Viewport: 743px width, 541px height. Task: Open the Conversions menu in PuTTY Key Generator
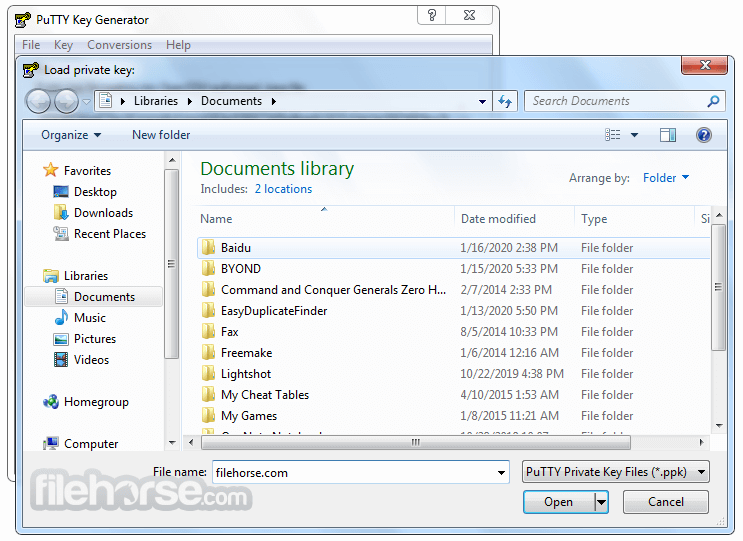click(x=119, y=45)
